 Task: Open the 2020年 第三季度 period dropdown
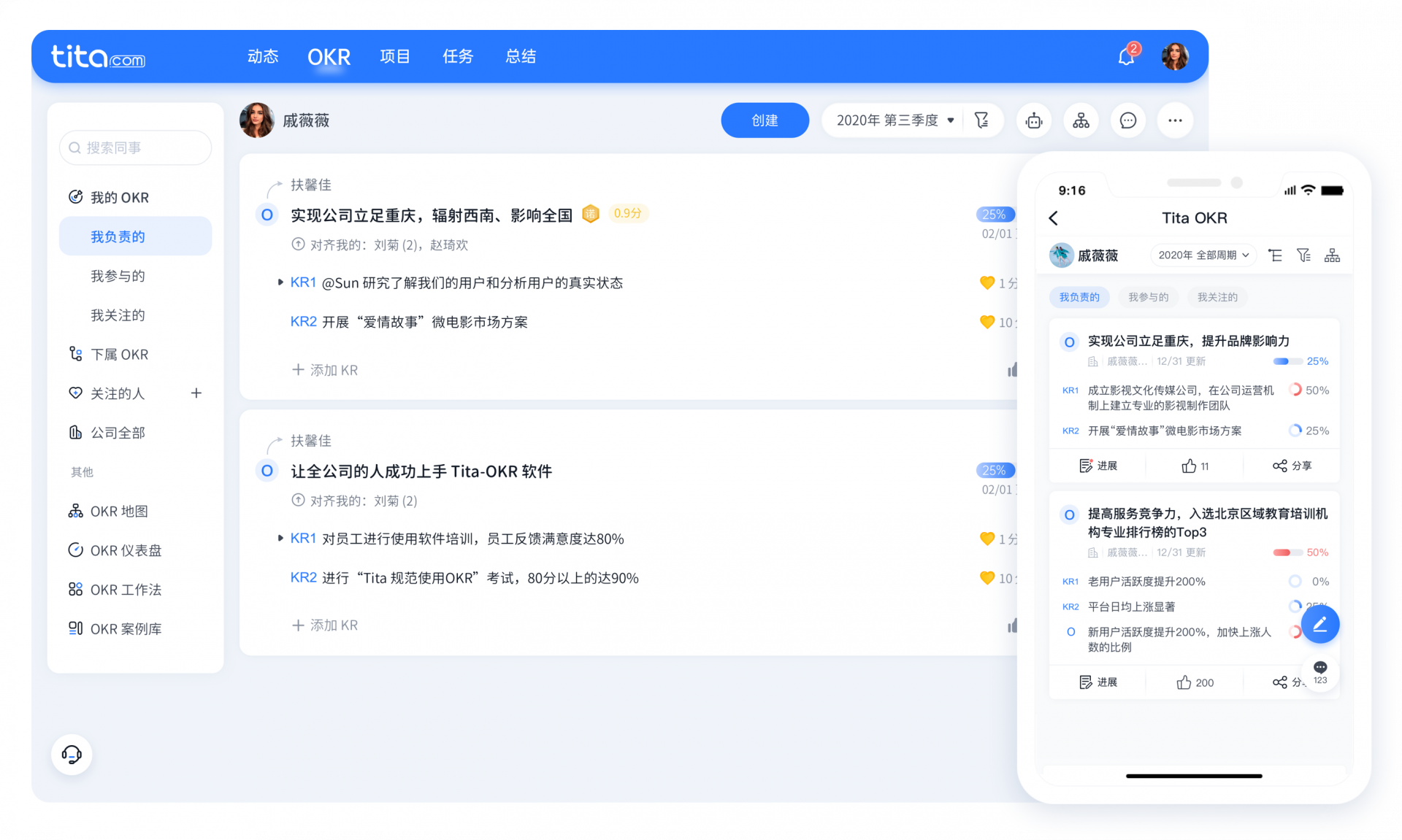[895, 120]
